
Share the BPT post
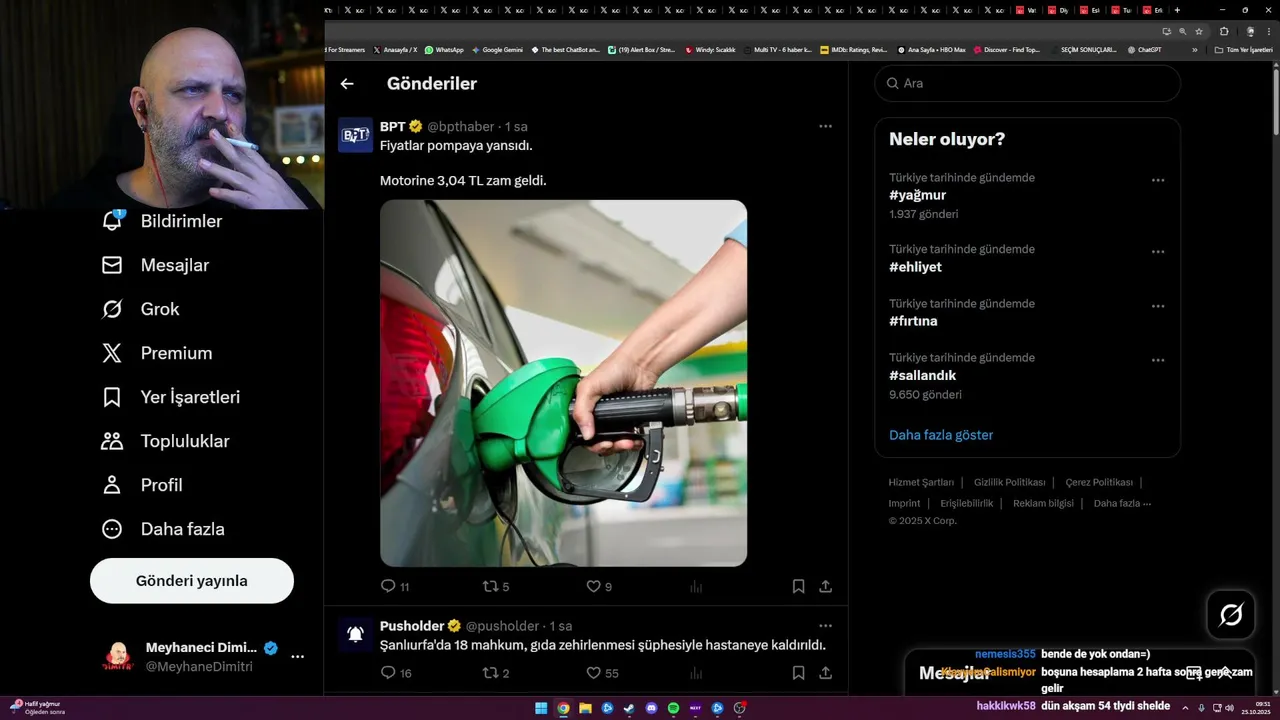pyautogui.click(x=826, y=587)
